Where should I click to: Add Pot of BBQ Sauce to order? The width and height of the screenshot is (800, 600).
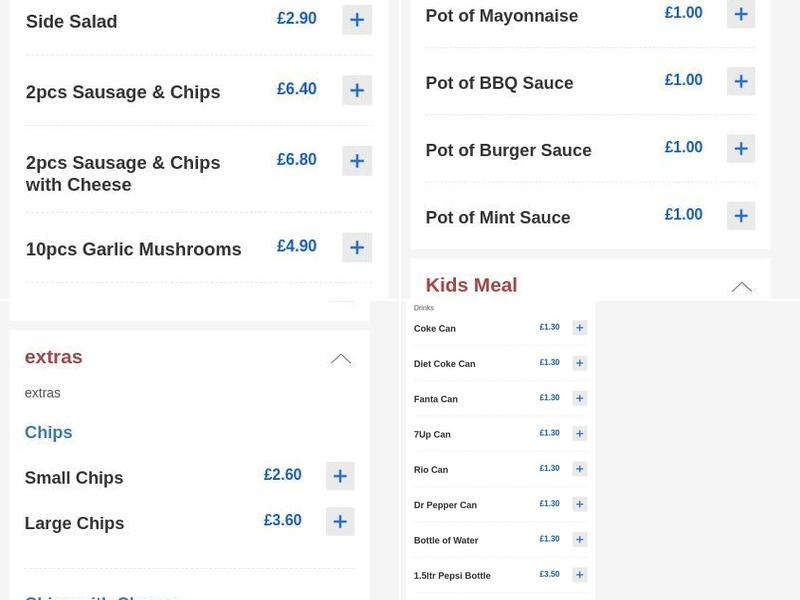[x=741, y=81]
